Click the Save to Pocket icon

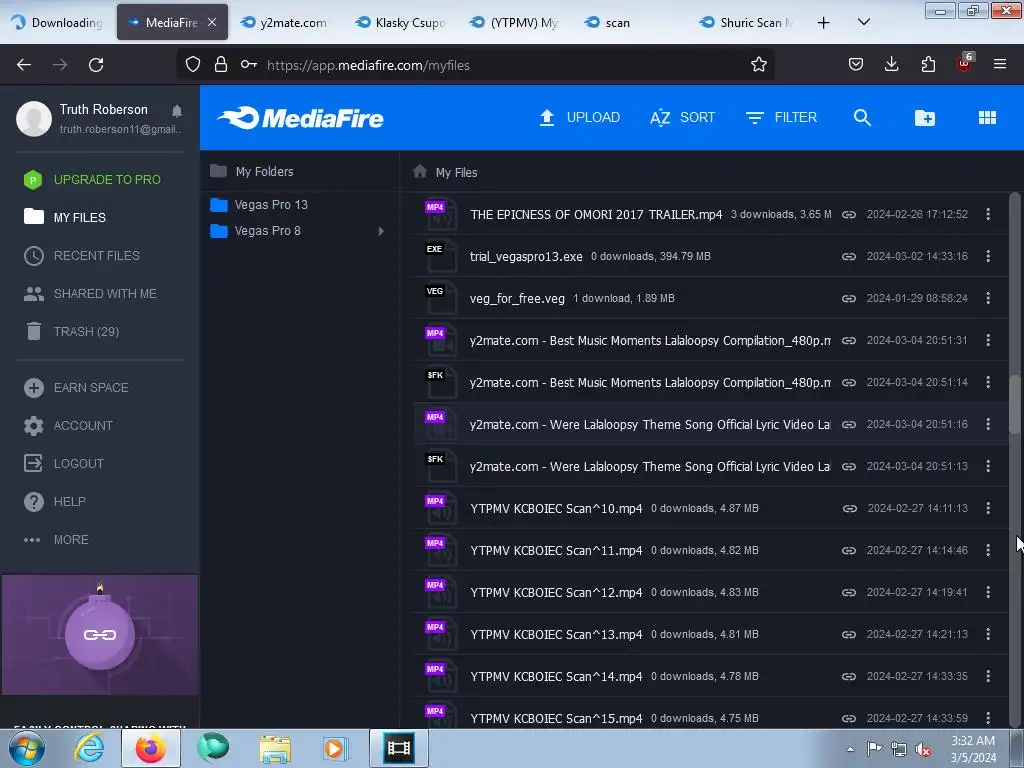coord(856,65)
